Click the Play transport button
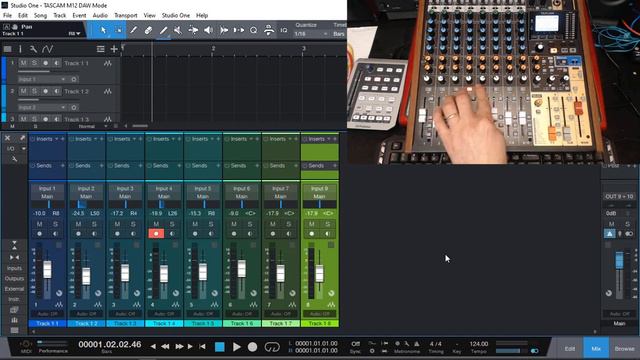 pyautogui.click(x=236, y=347)
